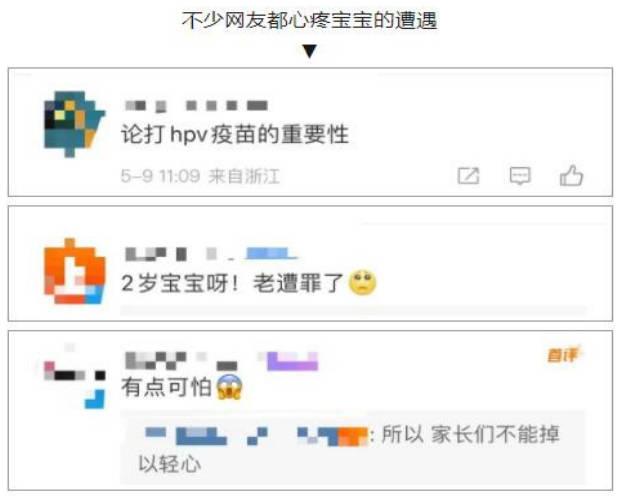Screen dimensions: 624x496
Task: Open the orange avatar of the second commenter
Action: point(74,271)
